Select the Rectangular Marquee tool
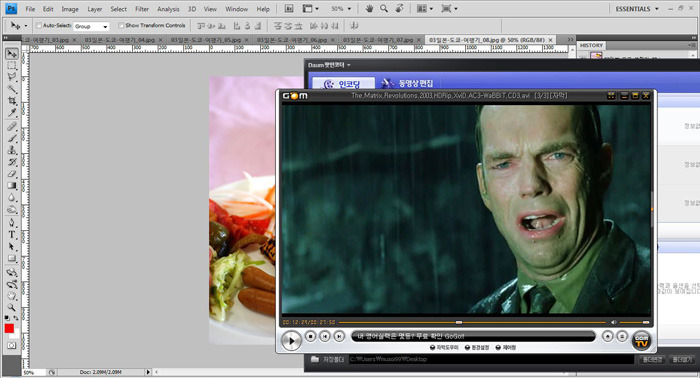 click(x=12, y=65)
